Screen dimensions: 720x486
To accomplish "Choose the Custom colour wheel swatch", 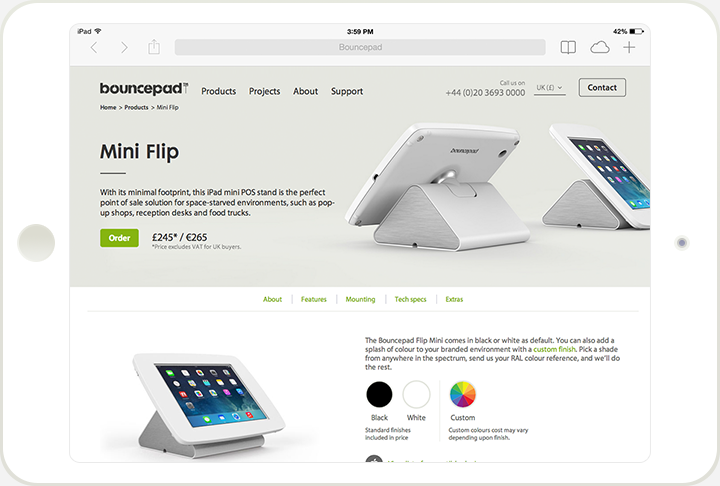I will (462, 394).
